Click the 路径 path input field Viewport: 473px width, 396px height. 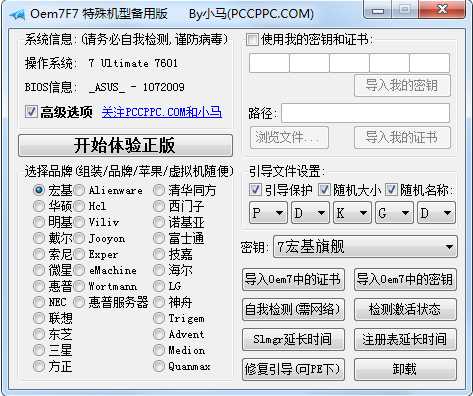pos(365,113)
